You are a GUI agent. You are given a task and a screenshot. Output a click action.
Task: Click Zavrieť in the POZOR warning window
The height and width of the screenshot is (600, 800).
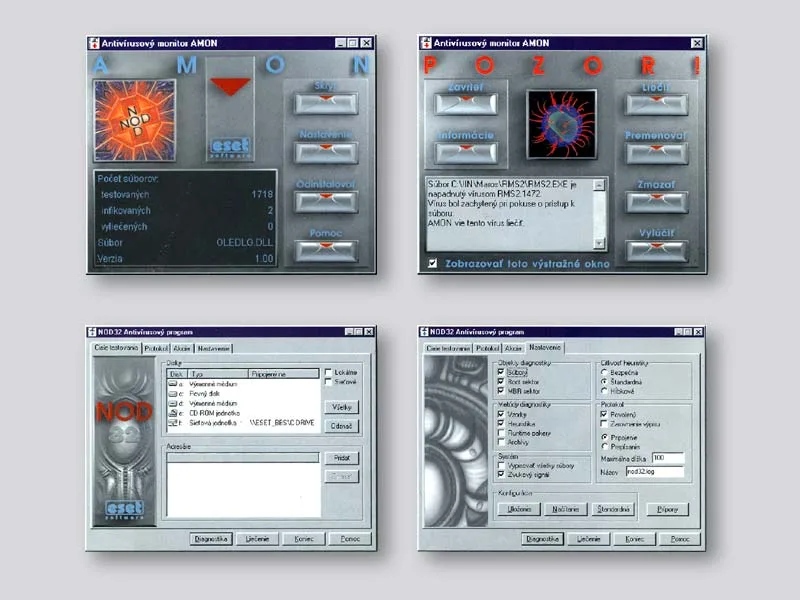click(x=466, y=104)
